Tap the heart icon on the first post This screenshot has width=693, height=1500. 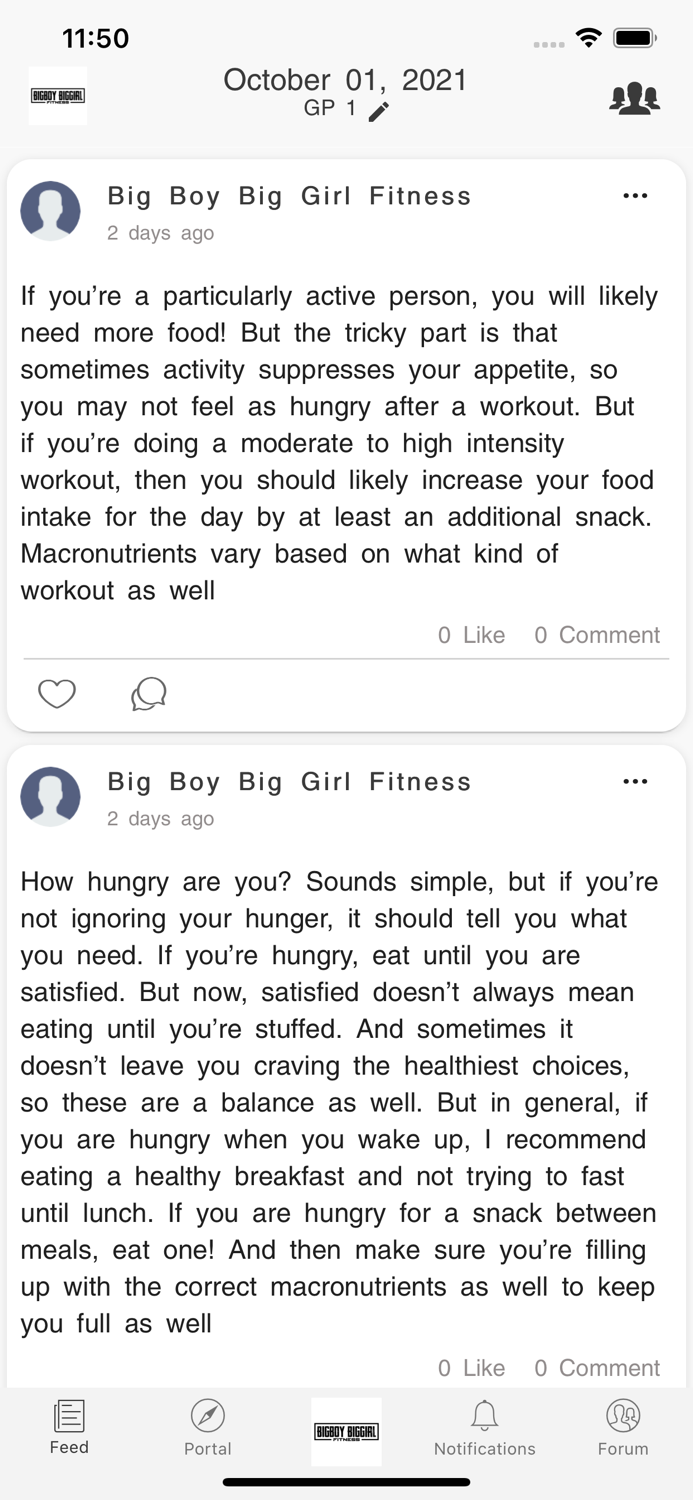[57, 693]
